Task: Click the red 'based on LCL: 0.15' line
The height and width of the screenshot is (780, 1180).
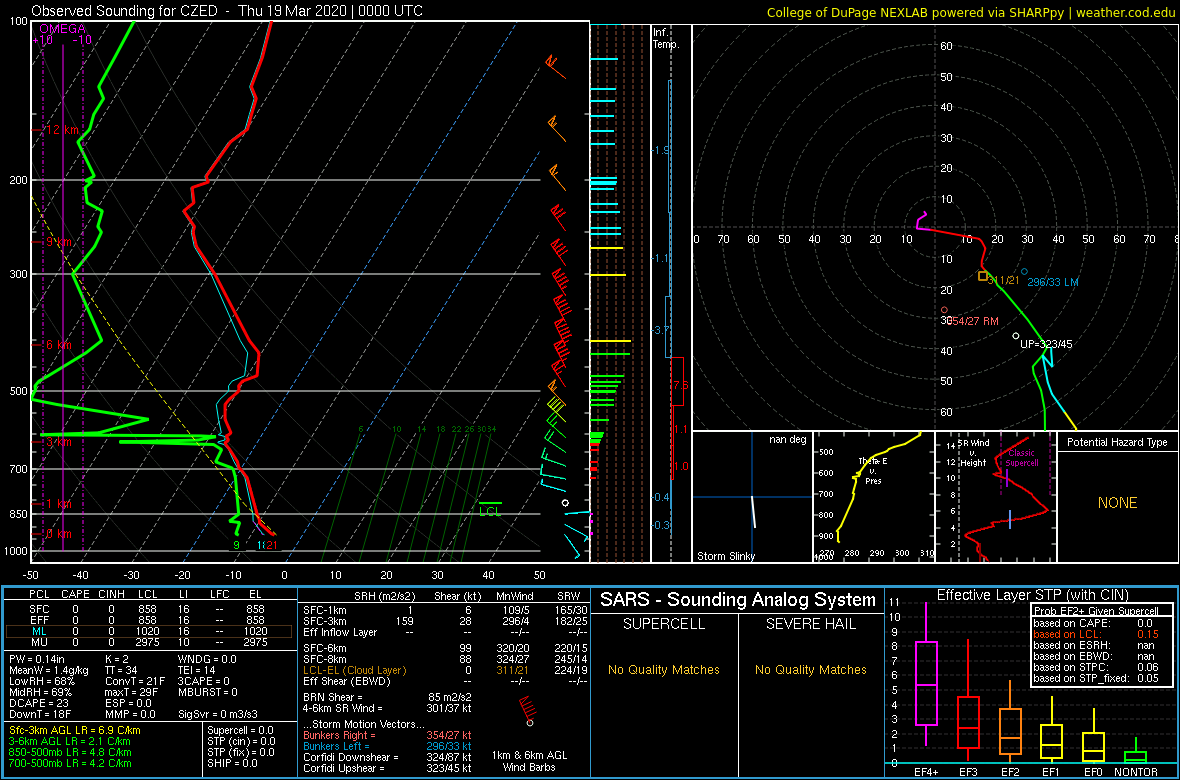Action: pyautogui.click(x=1098, y=634)
